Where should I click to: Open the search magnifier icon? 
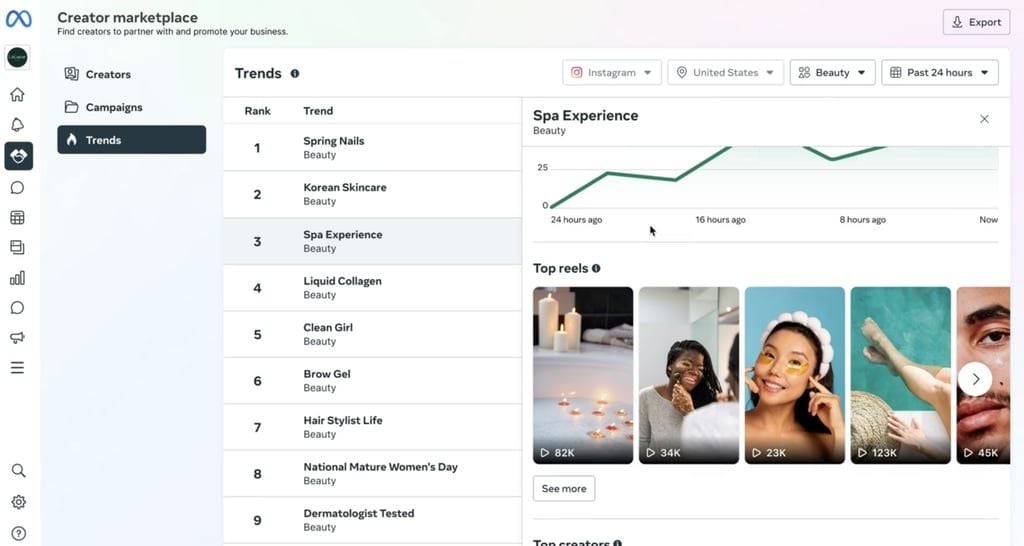coord(18,470)
